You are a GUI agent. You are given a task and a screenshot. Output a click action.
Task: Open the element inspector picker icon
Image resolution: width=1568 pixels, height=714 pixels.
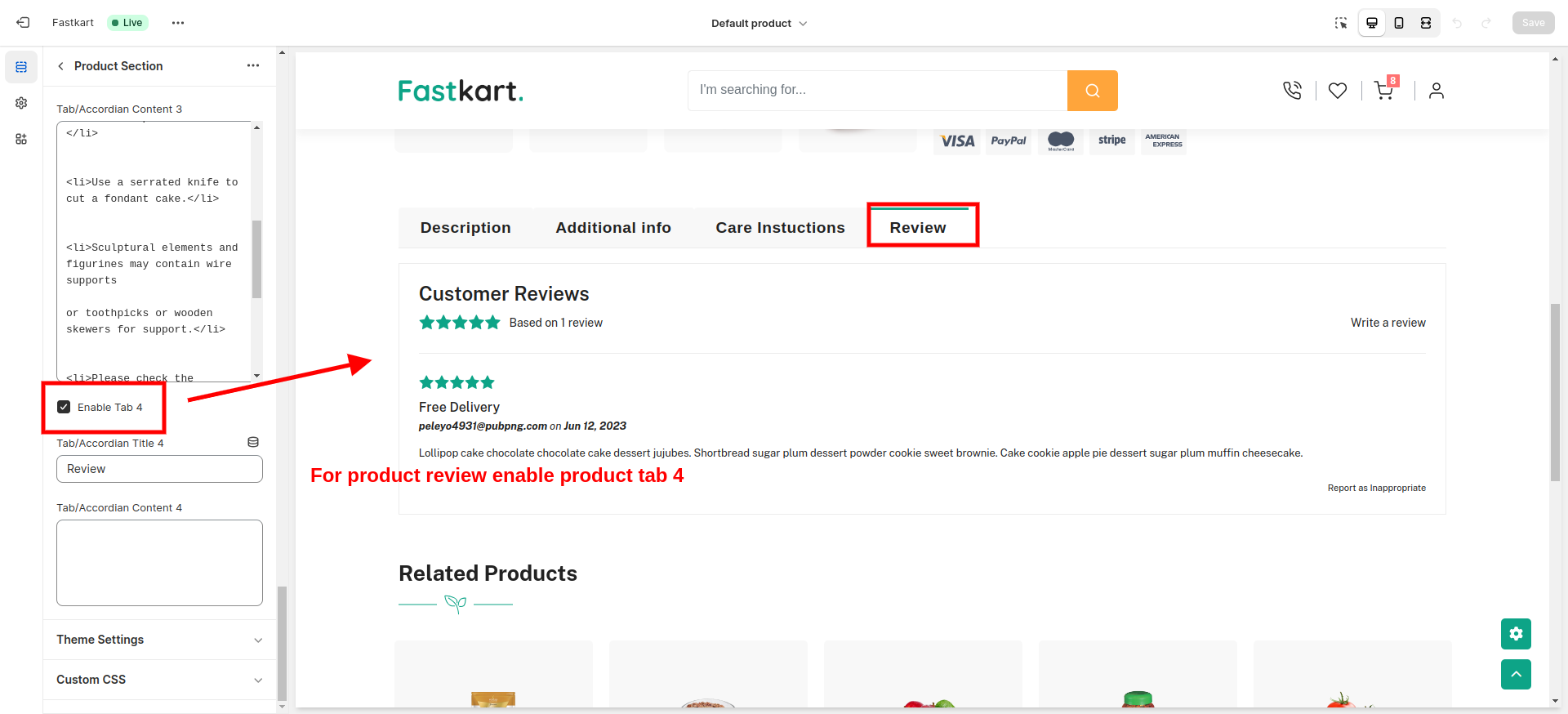[1340, 23]
